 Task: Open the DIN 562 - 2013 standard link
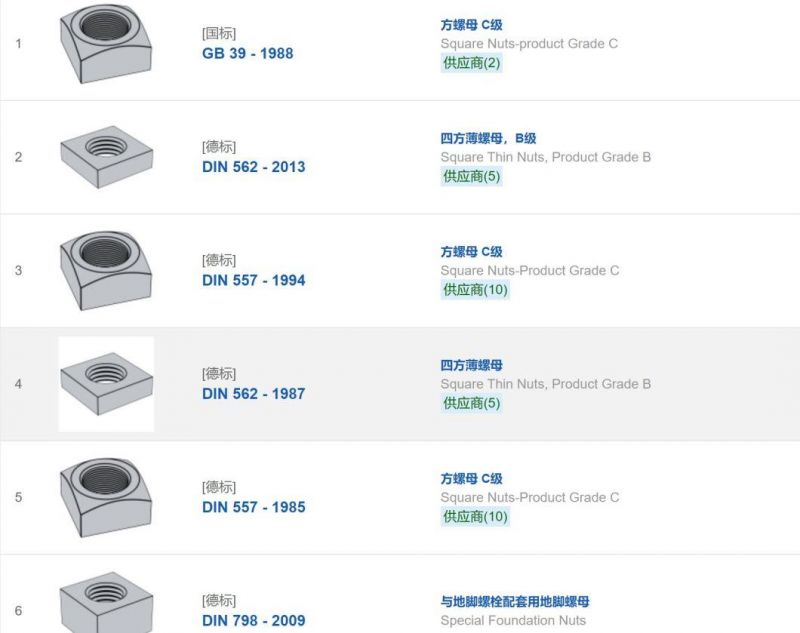[254, 167]
